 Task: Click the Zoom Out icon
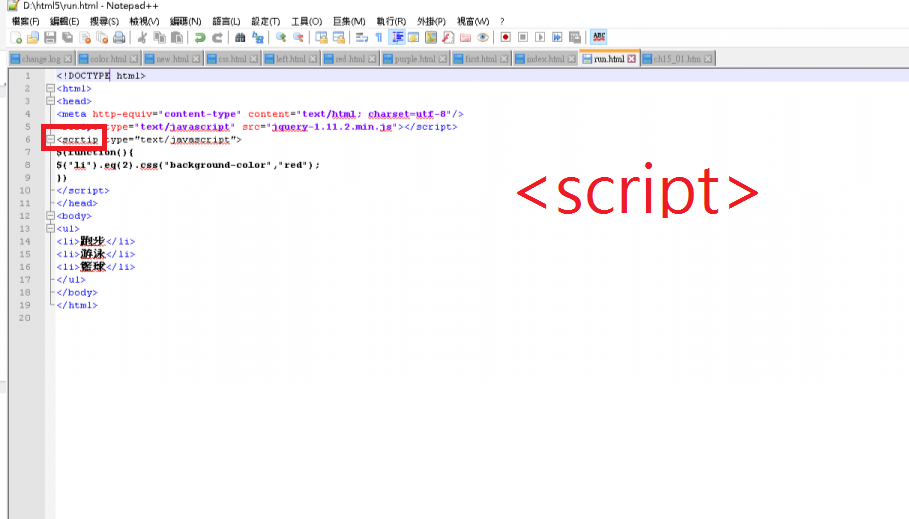299,38
